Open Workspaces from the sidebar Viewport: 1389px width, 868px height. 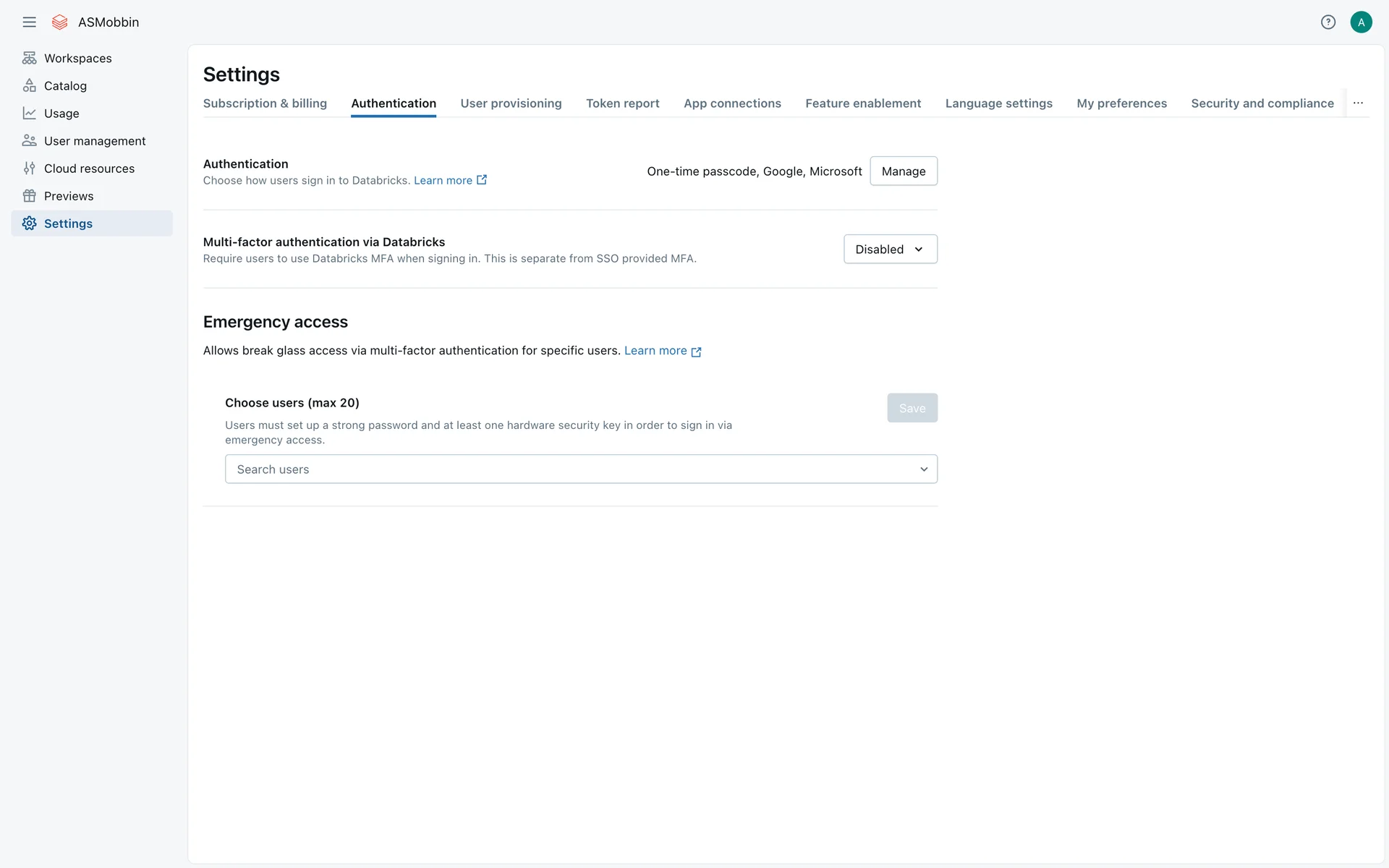77,59
